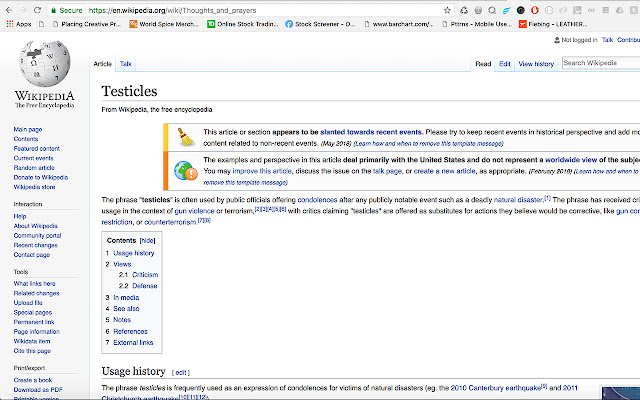Reload the page with the refresh icon
Viewport: 640px width, 400px height.
pyautogui.click(x=37, y=10)
